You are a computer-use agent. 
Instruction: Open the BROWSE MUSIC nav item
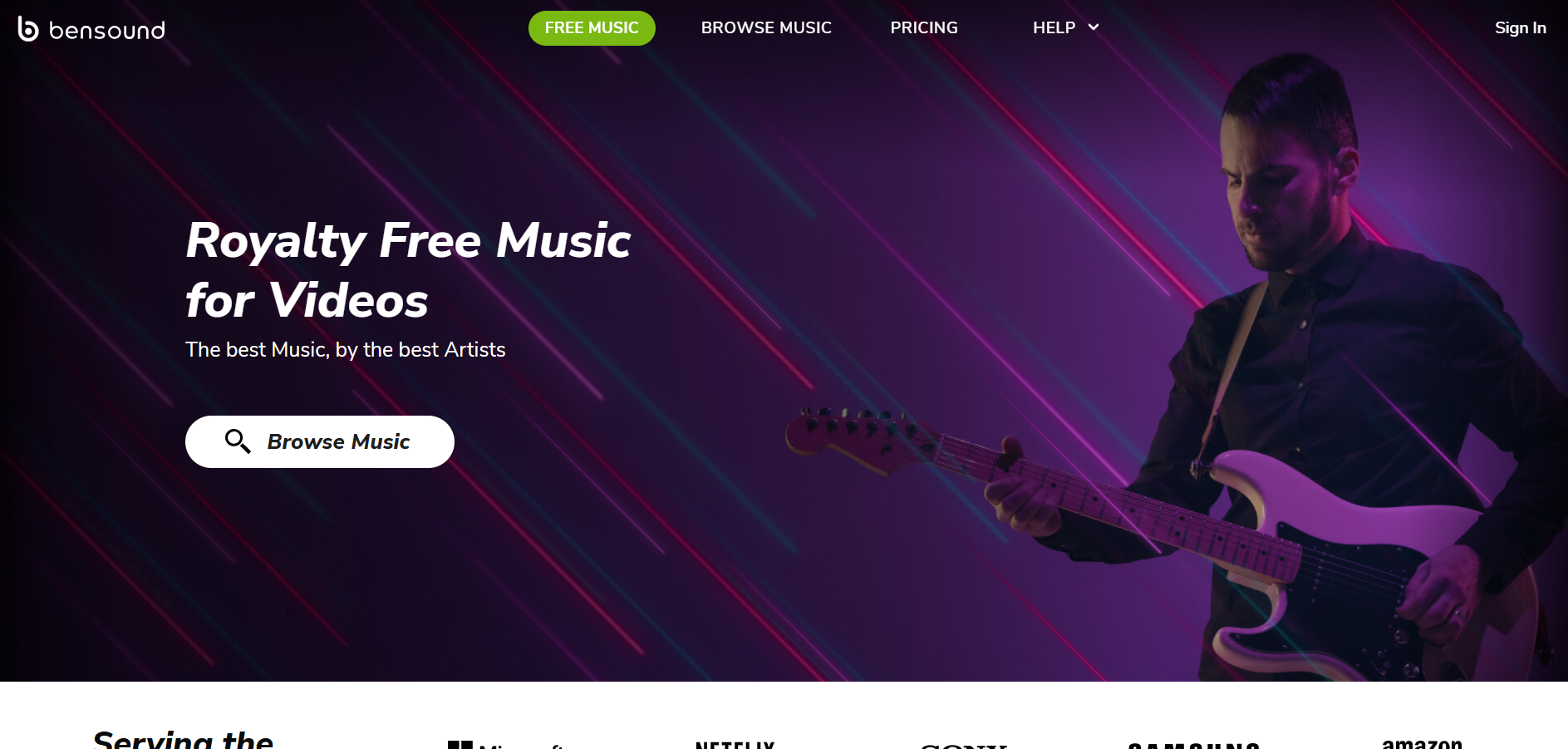pos(766,27)
